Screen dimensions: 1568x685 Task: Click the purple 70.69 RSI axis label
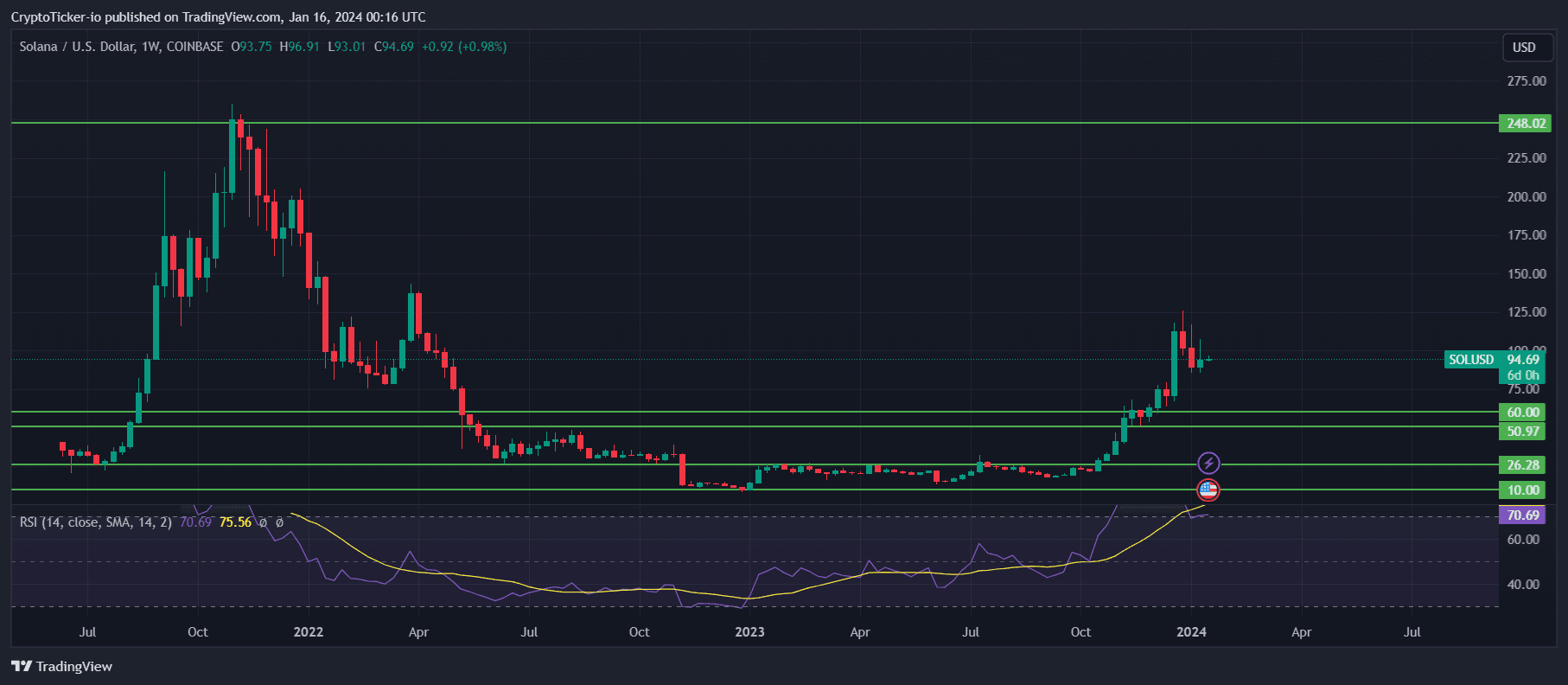pyautogui.click(x=1522, y=515)
